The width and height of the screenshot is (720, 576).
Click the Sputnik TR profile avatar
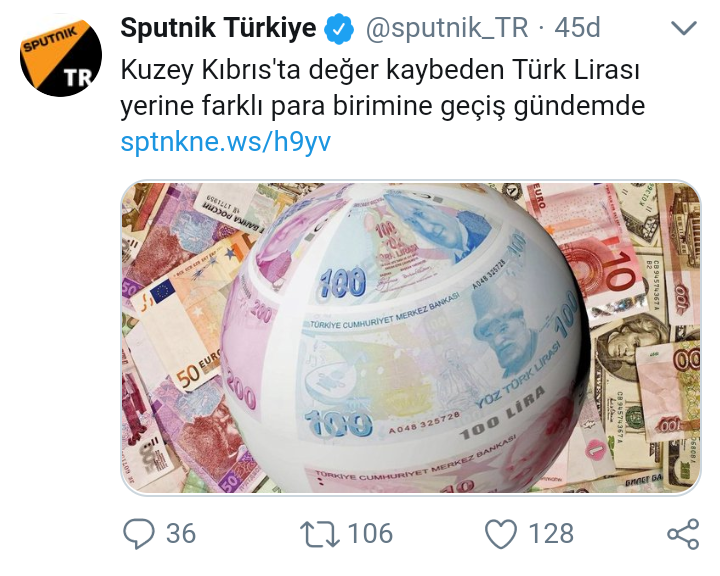tap(61, 56)
